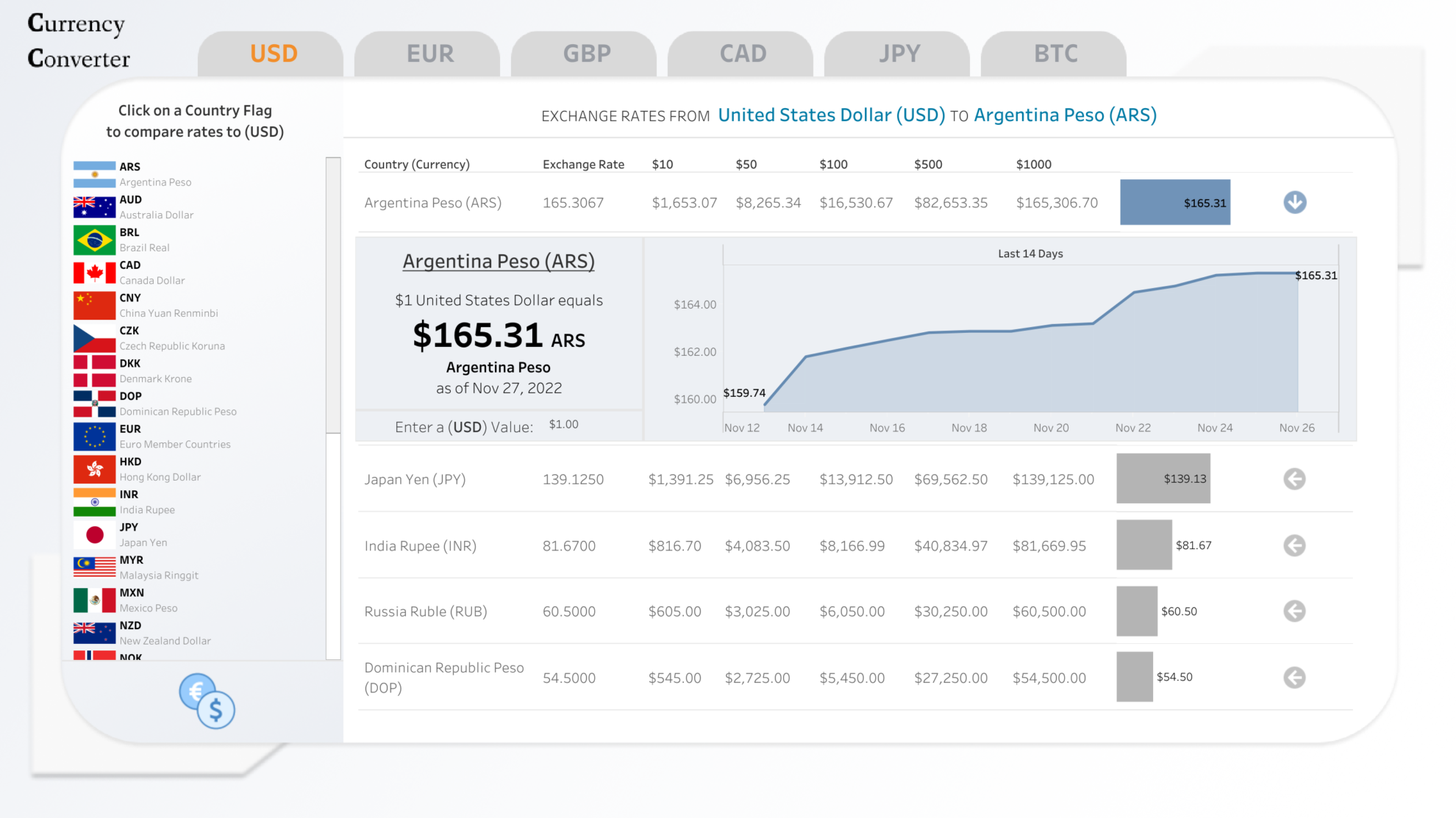Expand details for Japan Yen row

pyautogui.click(x=1294, y=478)
